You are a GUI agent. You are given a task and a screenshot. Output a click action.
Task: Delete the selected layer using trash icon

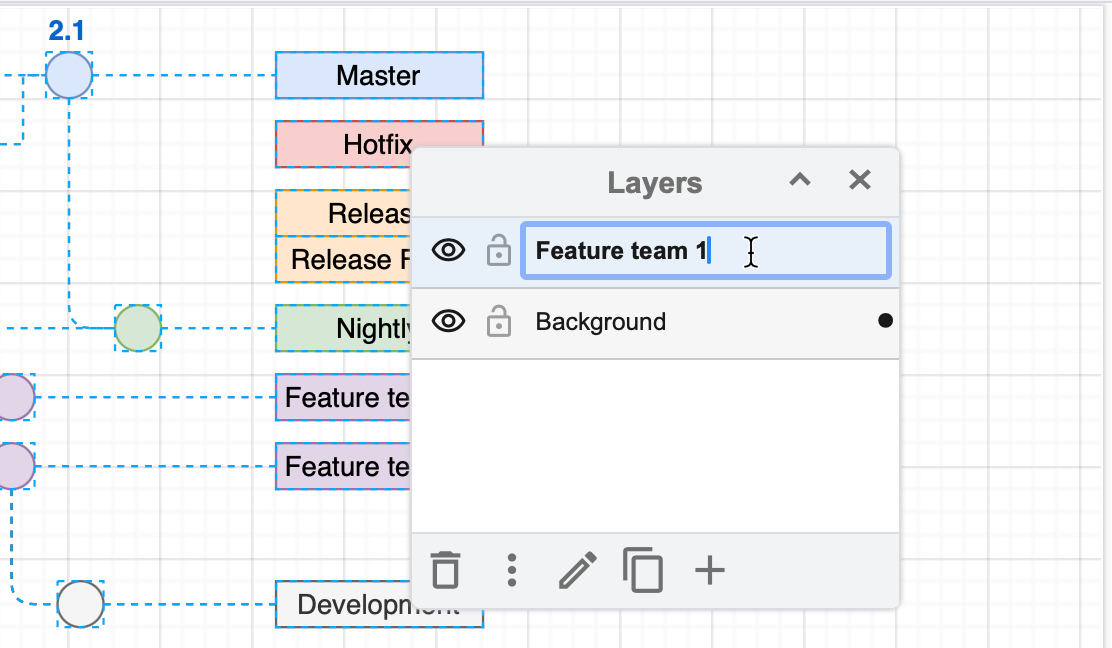click(x=446, y=570)
